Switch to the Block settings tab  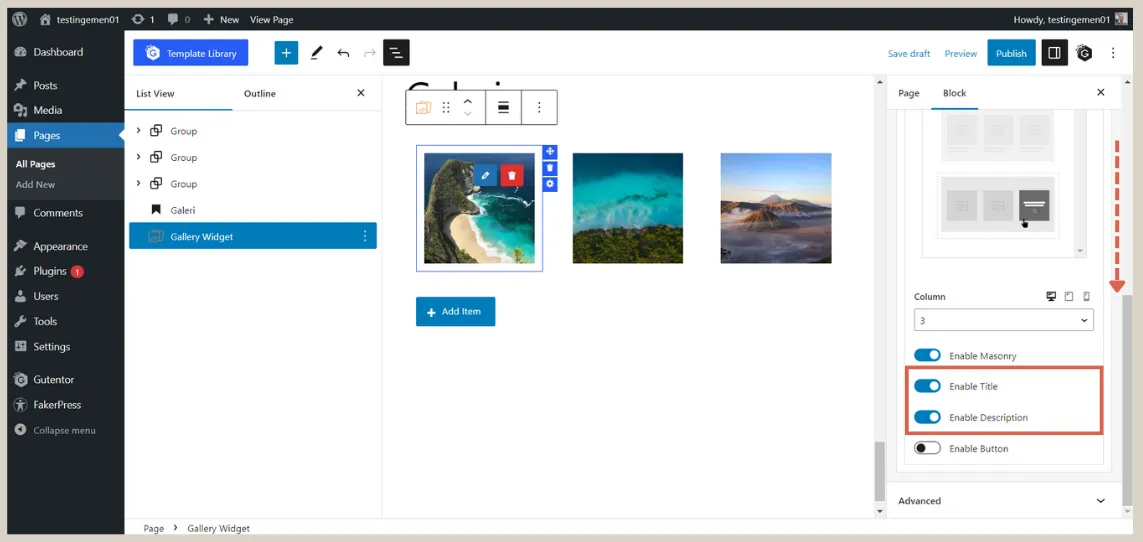pos(954,93)
